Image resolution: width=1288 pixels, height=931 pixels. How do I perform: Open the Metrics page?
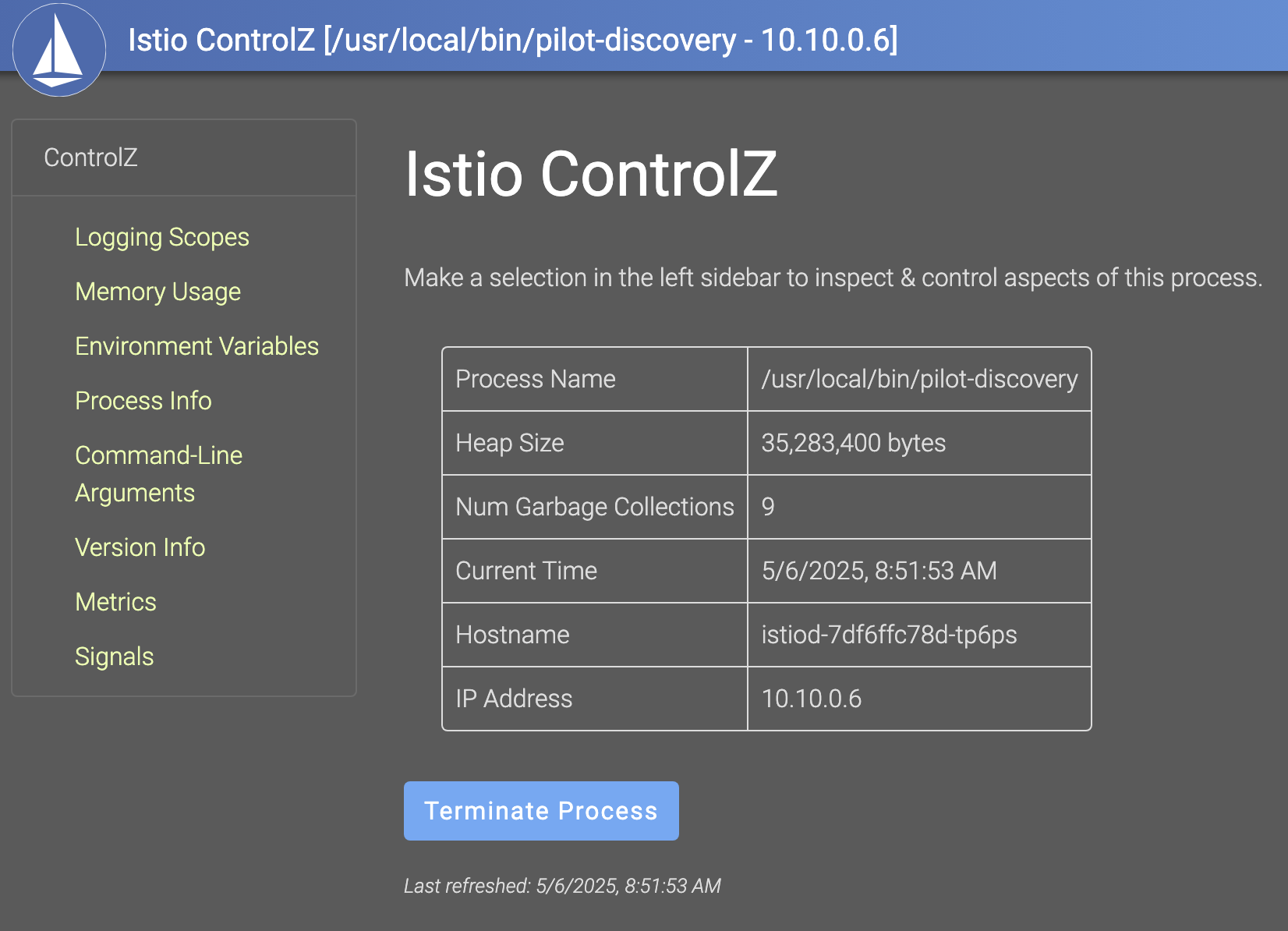coord(115,602)
